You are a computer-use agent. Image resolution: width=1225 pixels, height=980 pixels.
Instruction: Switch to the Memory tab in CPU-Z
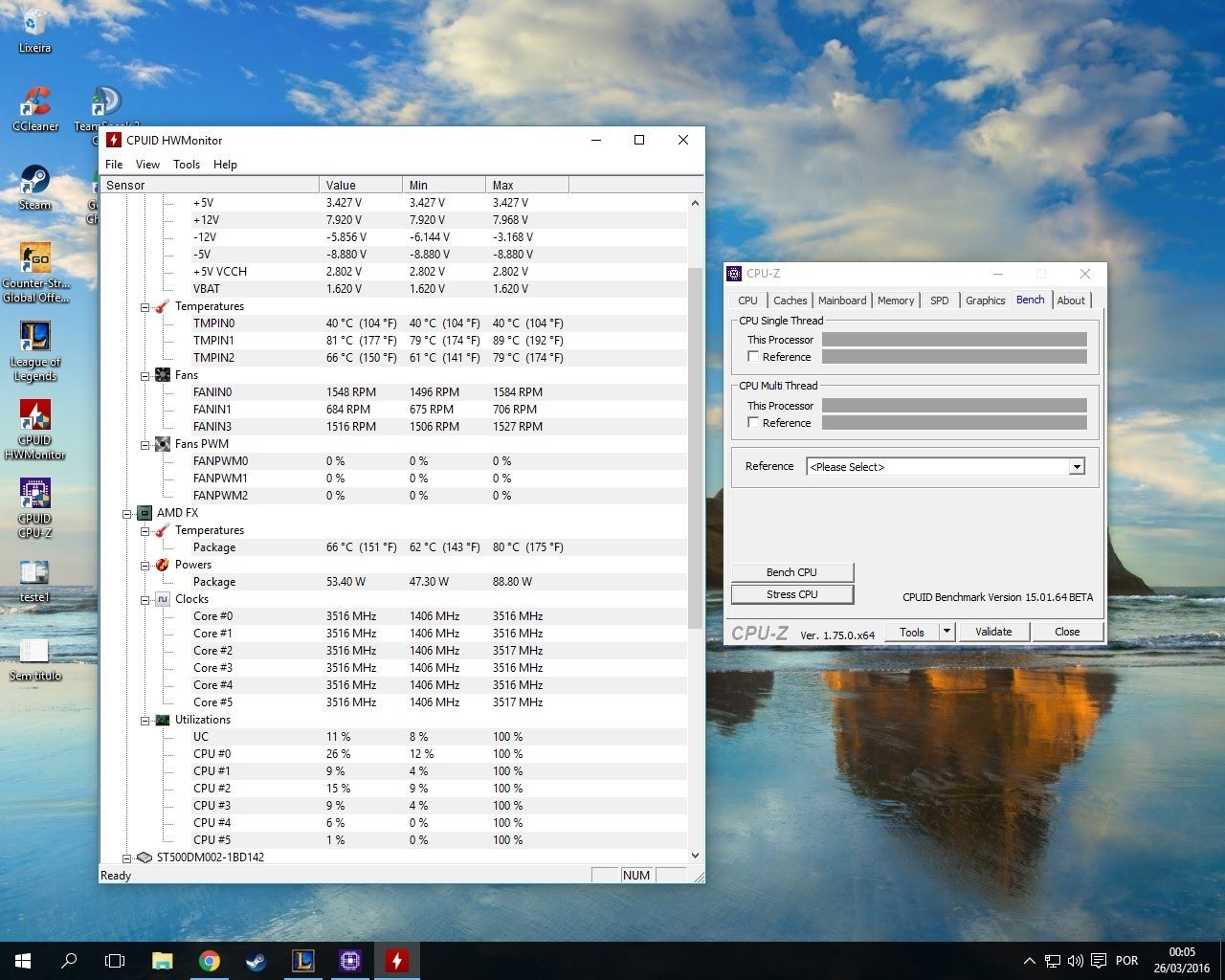[896, 301]
